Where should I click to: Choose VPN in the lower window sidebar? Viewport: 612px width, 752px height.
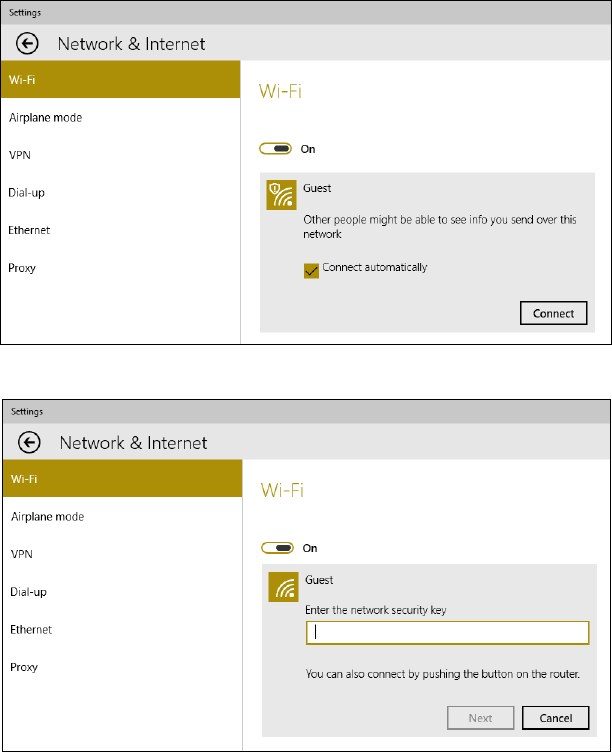[x=21, y=554]
